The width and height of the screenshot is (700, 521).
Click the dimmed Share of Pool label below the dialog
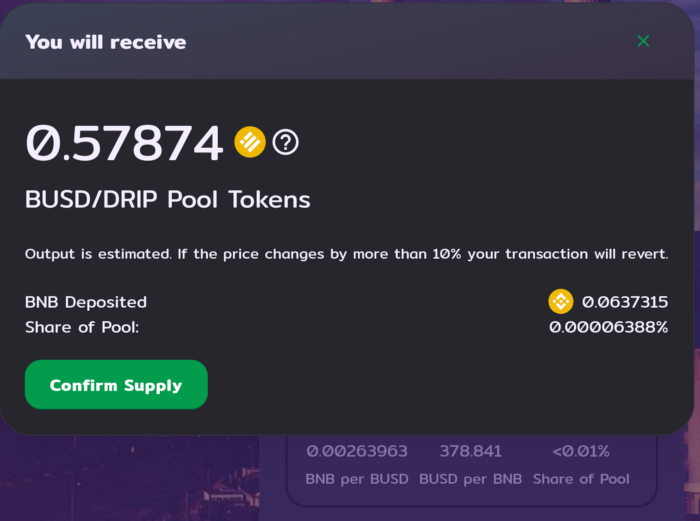pyautogui.click(x=581, y=479)
